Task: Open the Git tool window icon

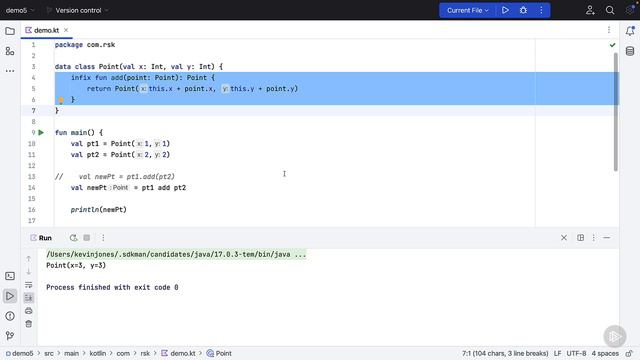Action: pos(10,336)
